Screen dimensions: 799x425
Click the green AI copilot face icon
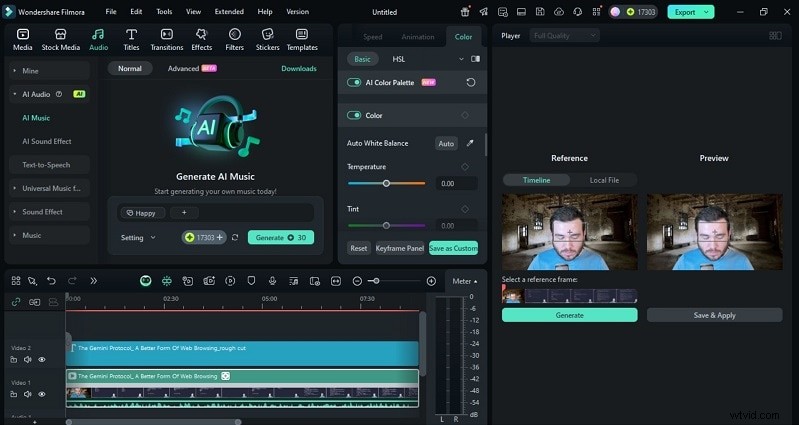[x=146, y=281]
